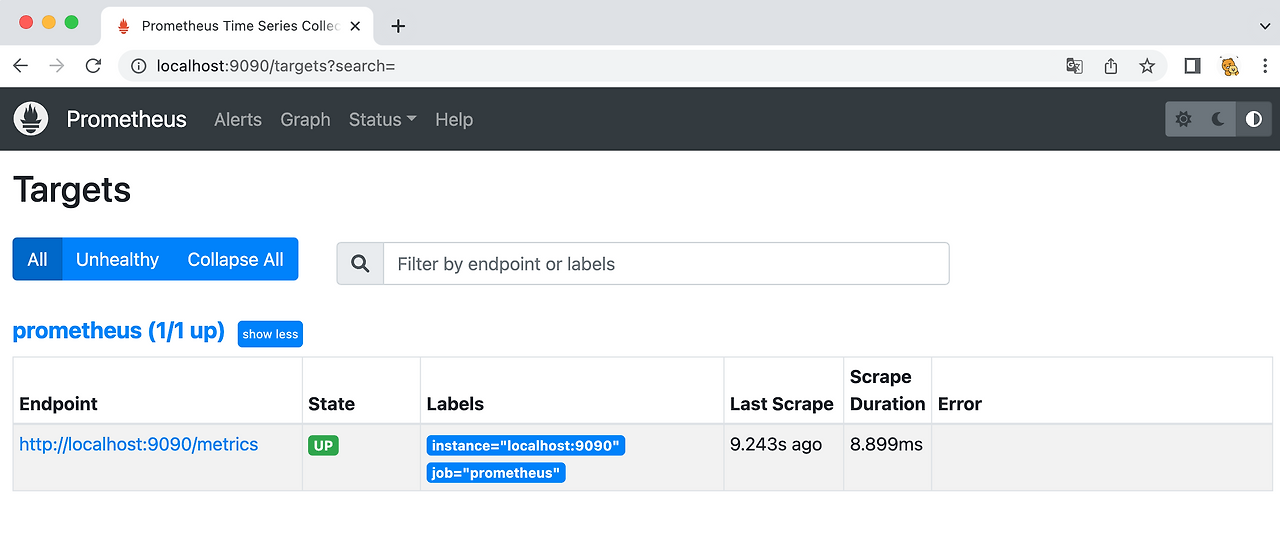Image resolution: width=1280 pixels, height=544 pixels.
Task: Open the localhost:9090/metrics endpoint link
Action: [x=139, y=445]
